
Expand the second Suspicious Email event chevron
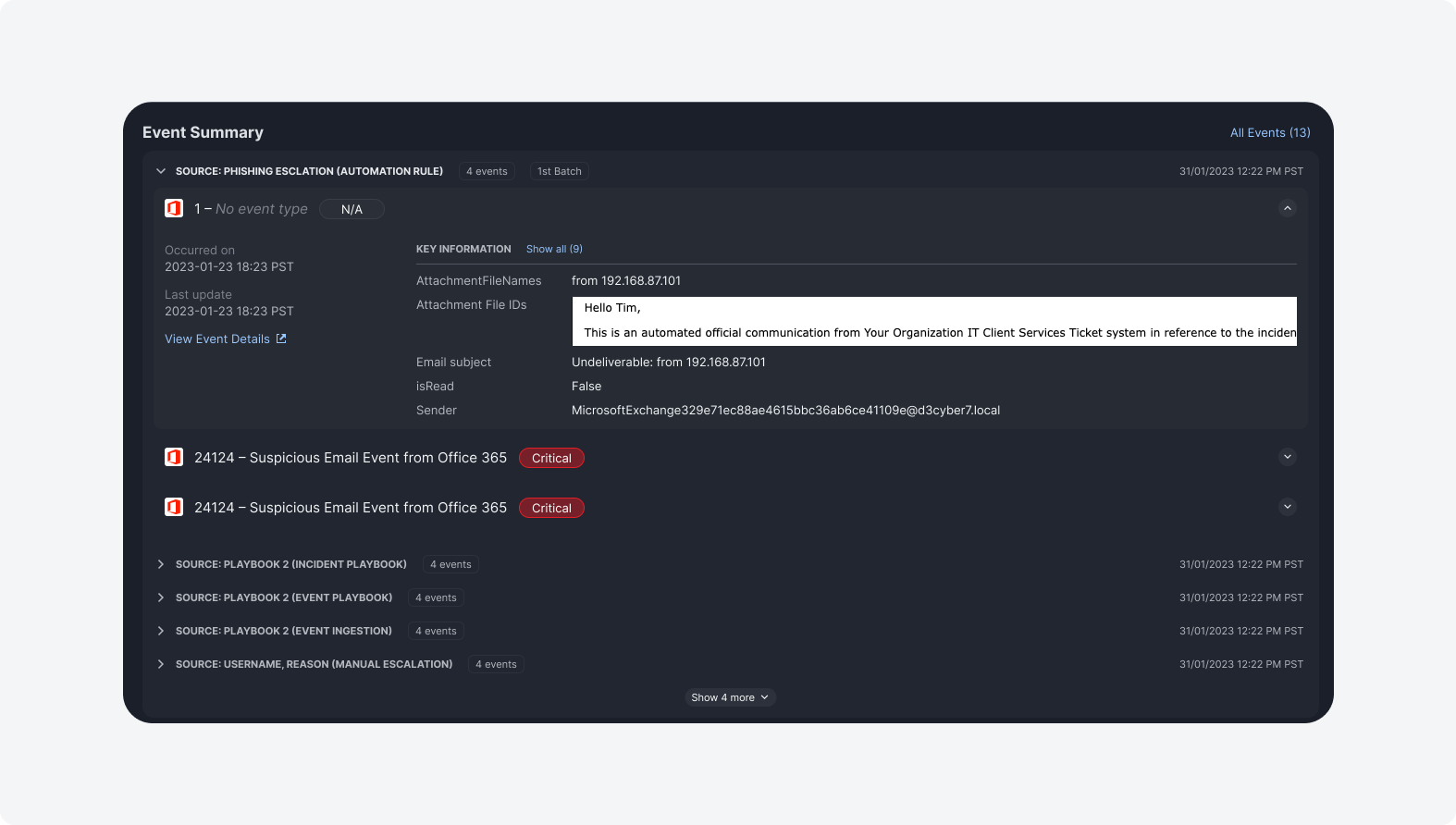tap(1287, 507)
